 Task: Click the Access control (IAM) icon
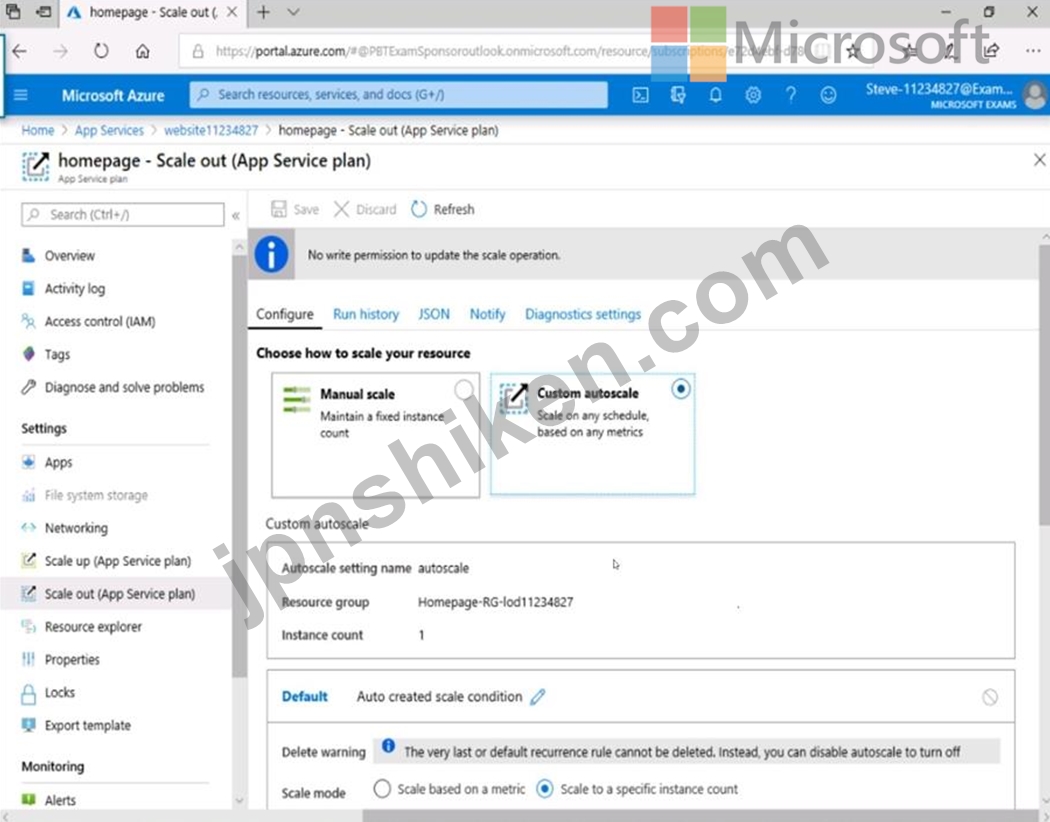coord(28,321)
